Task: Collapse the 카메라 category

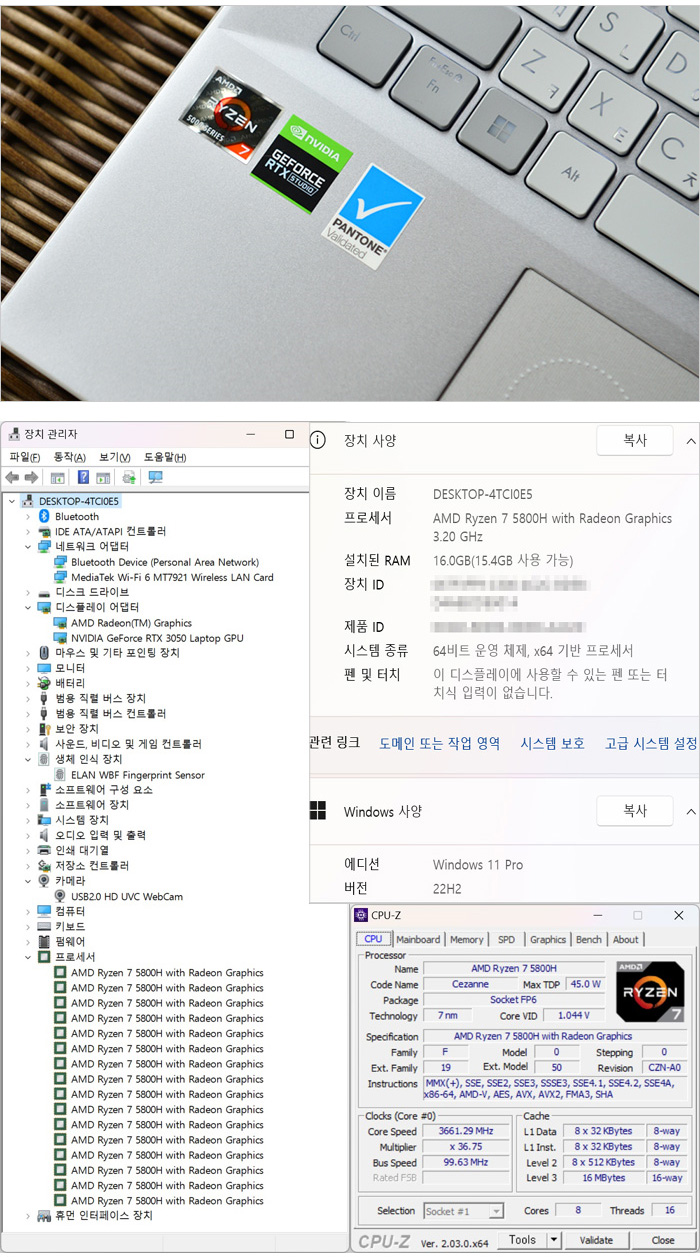Action: tap(28, 881)
